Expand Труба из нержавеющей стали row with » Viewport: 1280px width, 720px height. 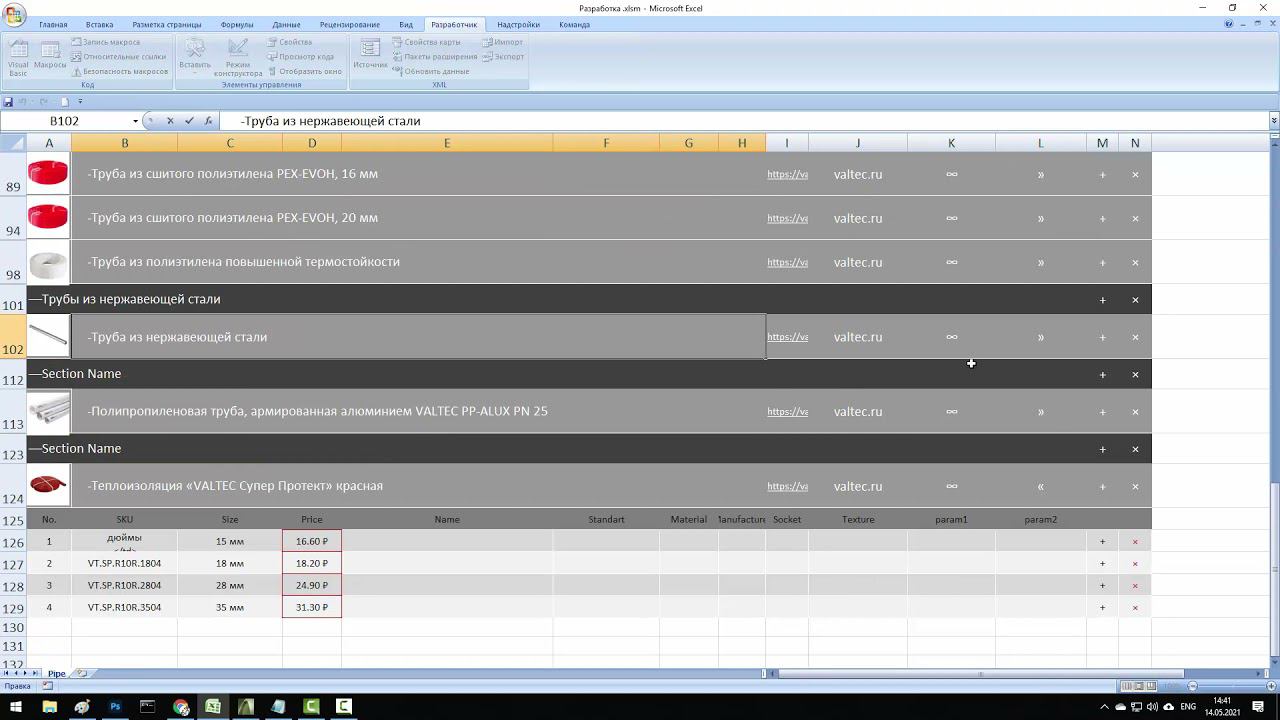click(x=1040, y=337)
